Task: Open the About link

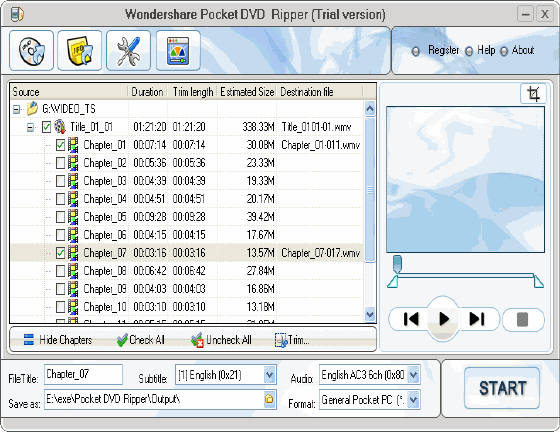Action: pos(523,50)
